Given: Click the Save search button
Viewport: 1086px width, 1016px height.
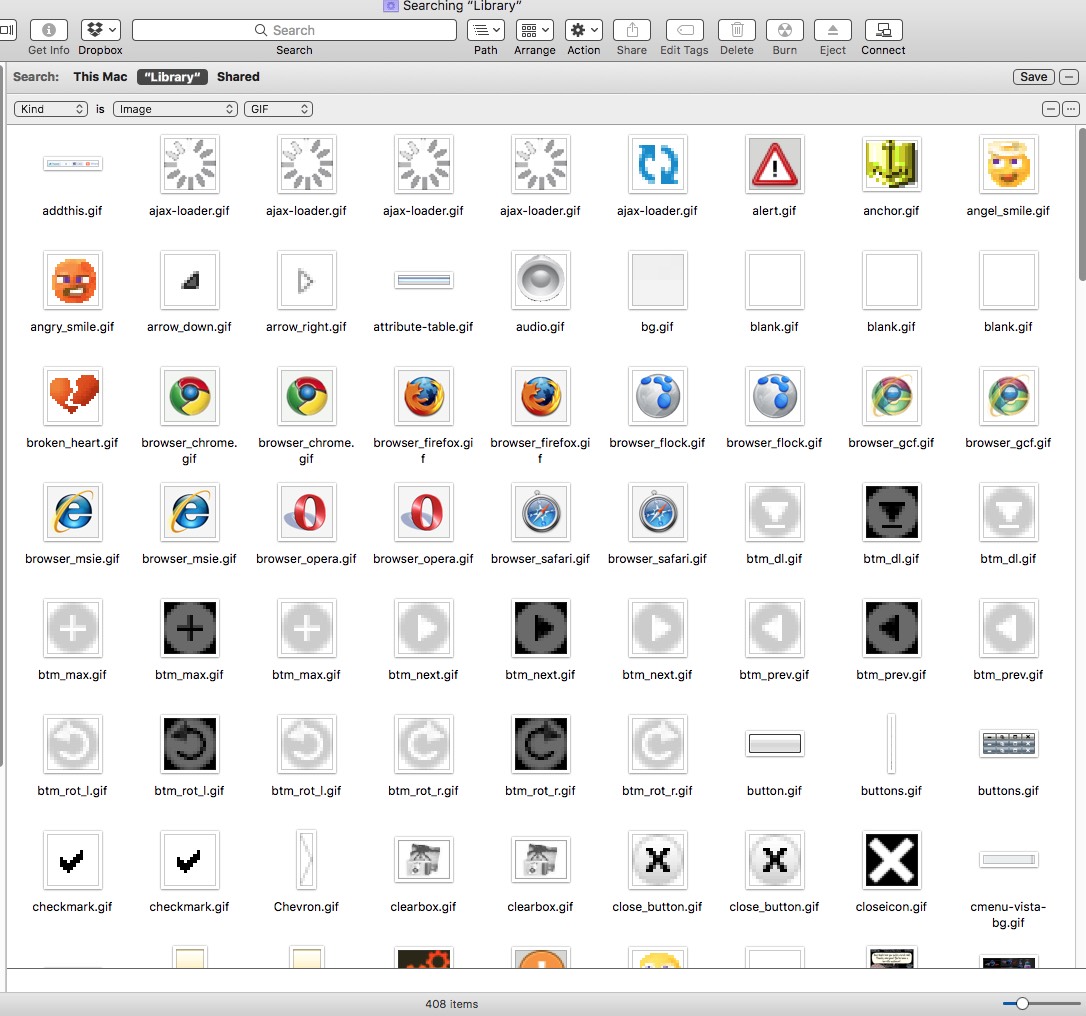Looking at the screenshot, I should coord(1033,77).
